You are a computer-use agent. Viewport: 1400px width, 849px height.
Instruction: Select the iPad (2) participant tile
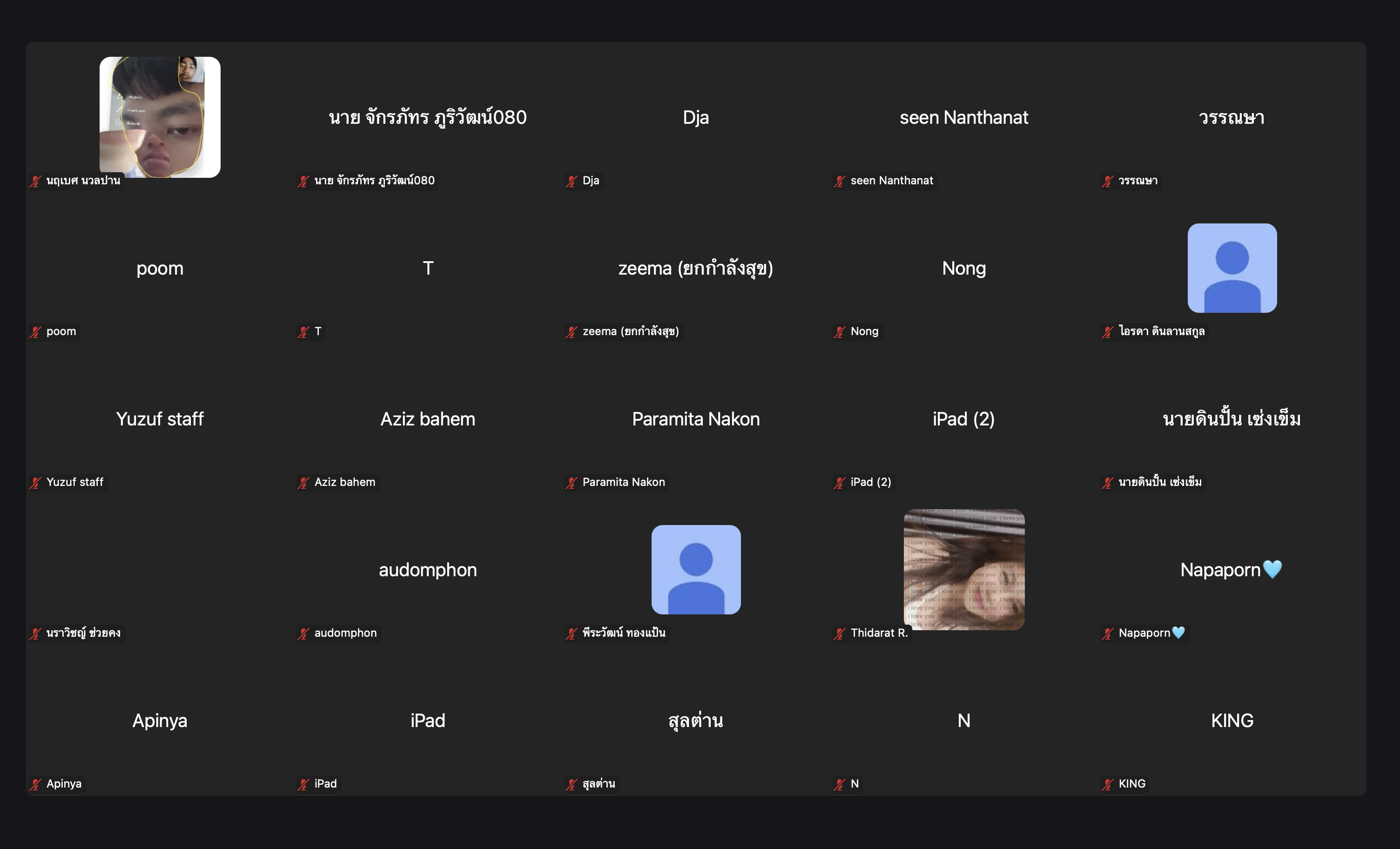[x=963, y=419]
